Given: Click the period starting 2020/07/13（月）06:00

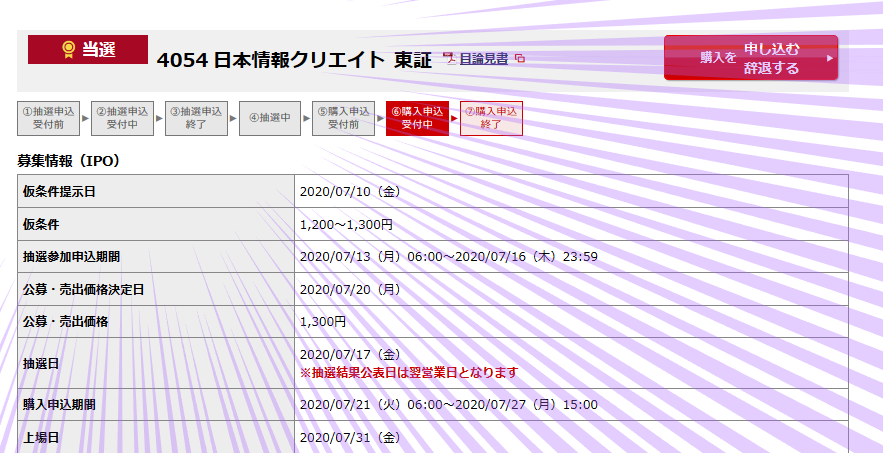Looking at the screenshot, I should [x=449, y=257].
